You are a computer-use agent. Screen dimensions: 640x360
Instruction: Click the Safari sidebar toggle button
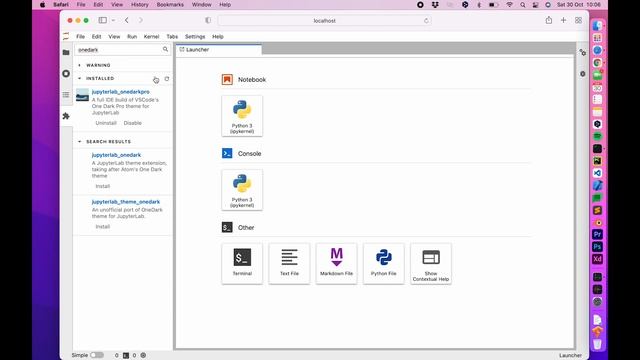pyautogui.click(x=102, y=20)
